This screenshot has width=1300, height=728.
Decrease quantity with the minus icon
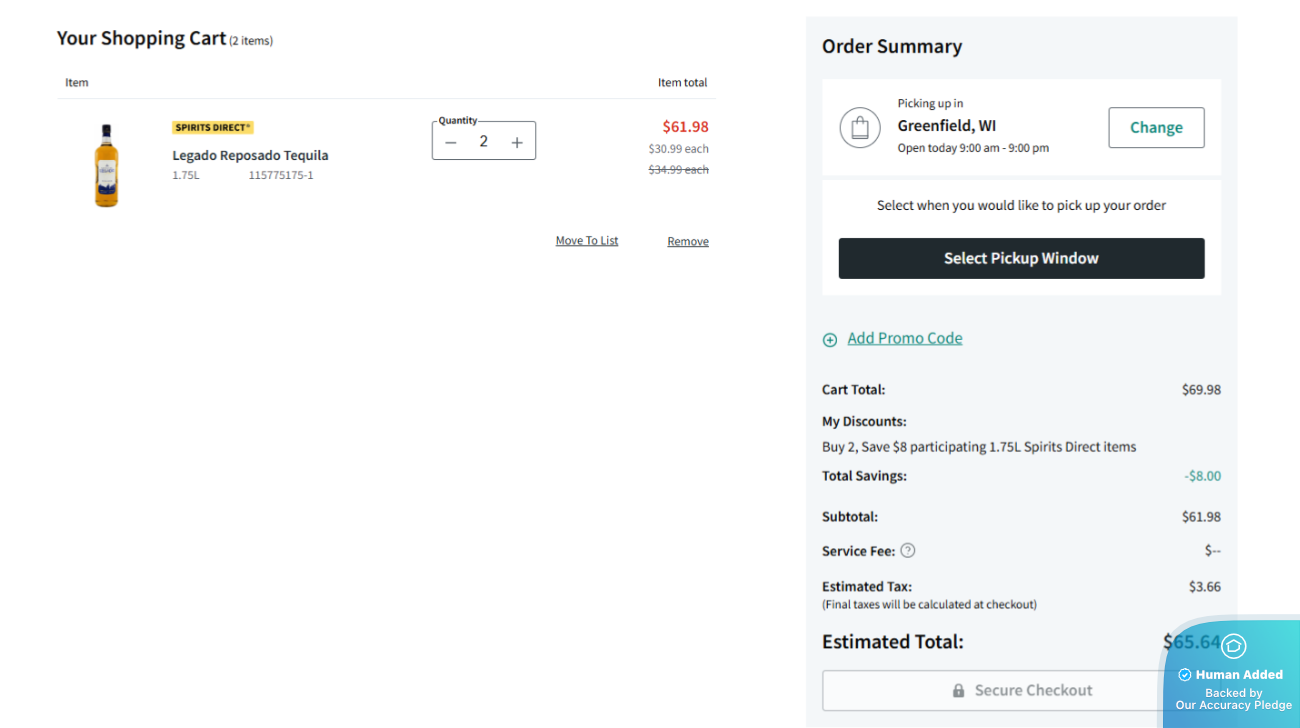coord(451,142)
